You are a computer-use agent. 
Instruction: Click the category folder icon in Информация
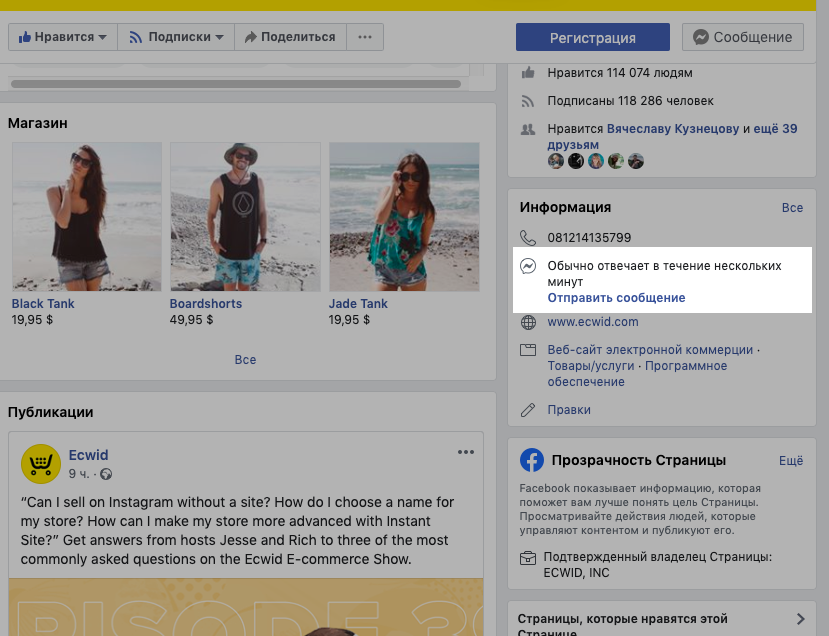point(528,350)
